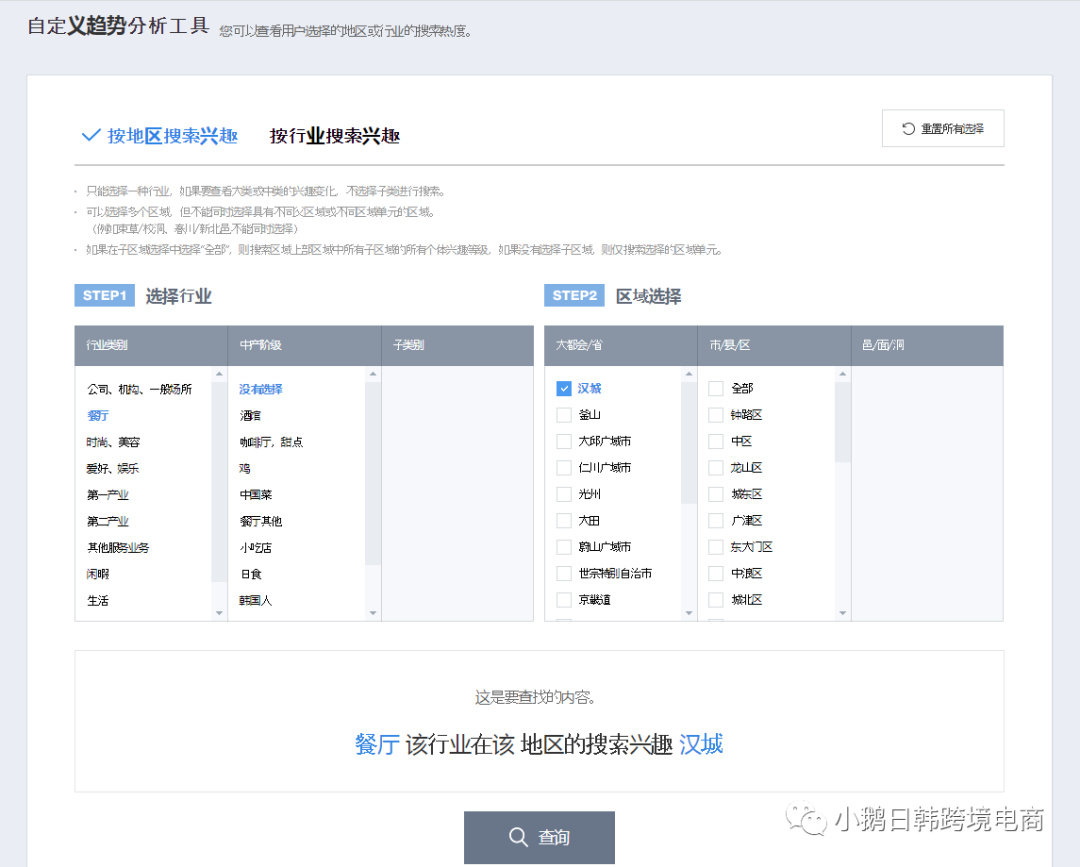
Task: Open the 餐厅 link in the summary sentence
Action: click(x=378, y=744)
